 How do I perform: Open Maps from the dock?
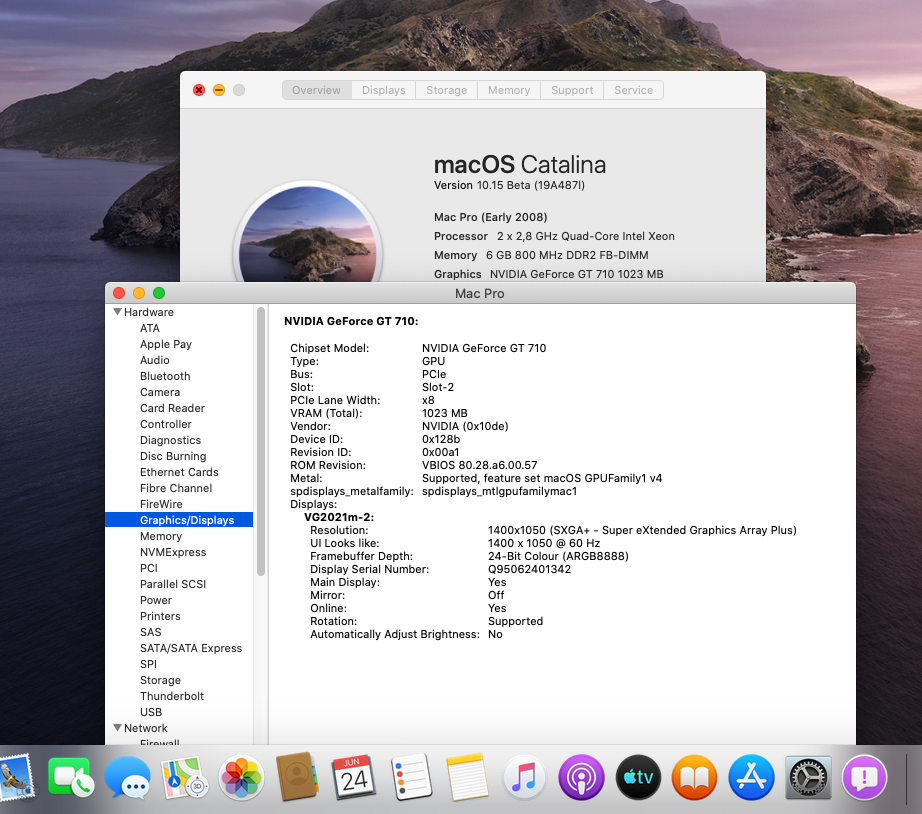click(184, 778)
